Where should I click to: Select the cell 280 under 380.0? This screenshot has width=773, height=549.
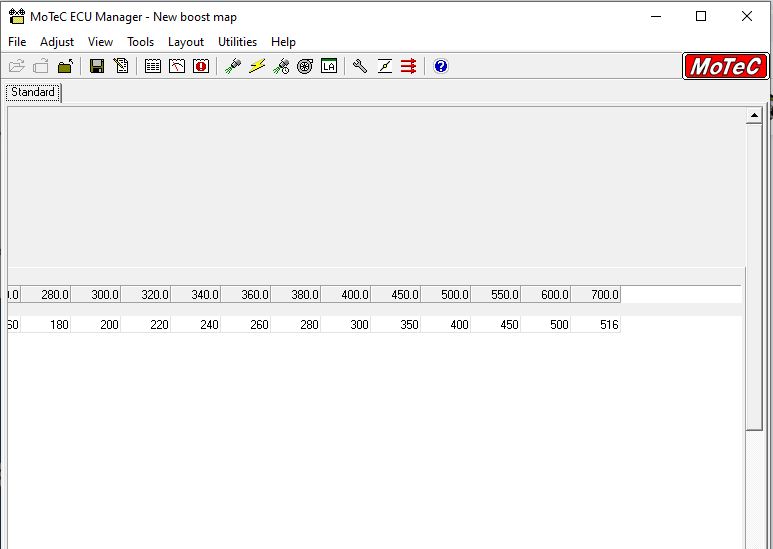296,324
